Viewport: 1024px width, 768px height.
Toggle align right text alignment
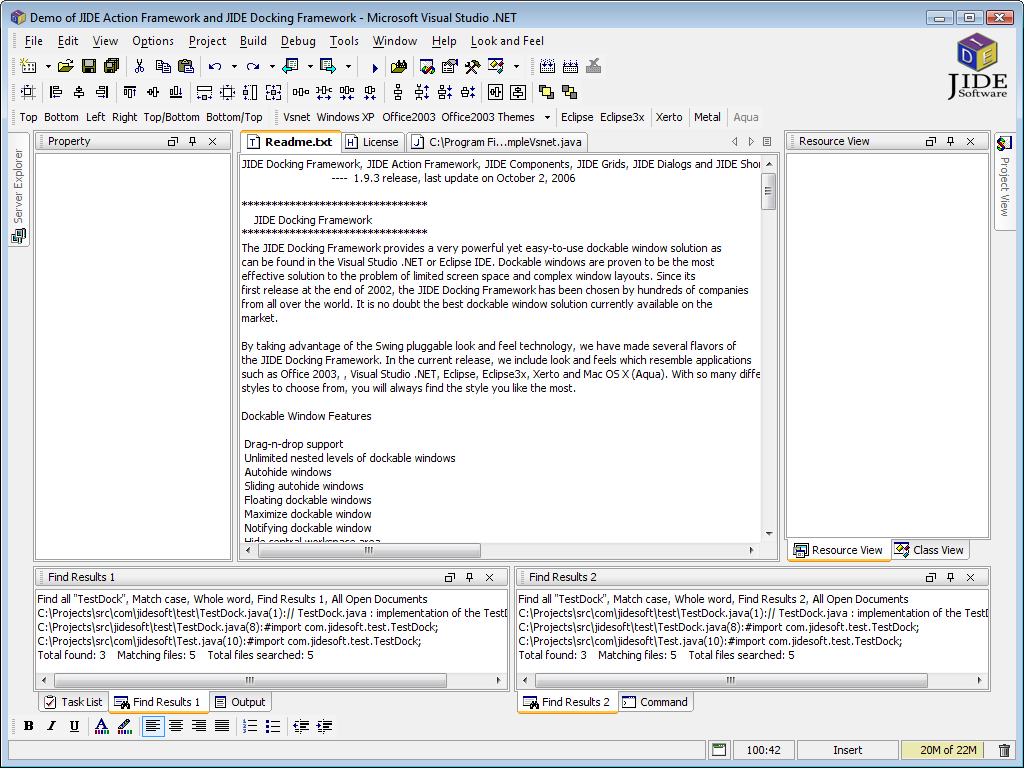[x=199, y=726]
